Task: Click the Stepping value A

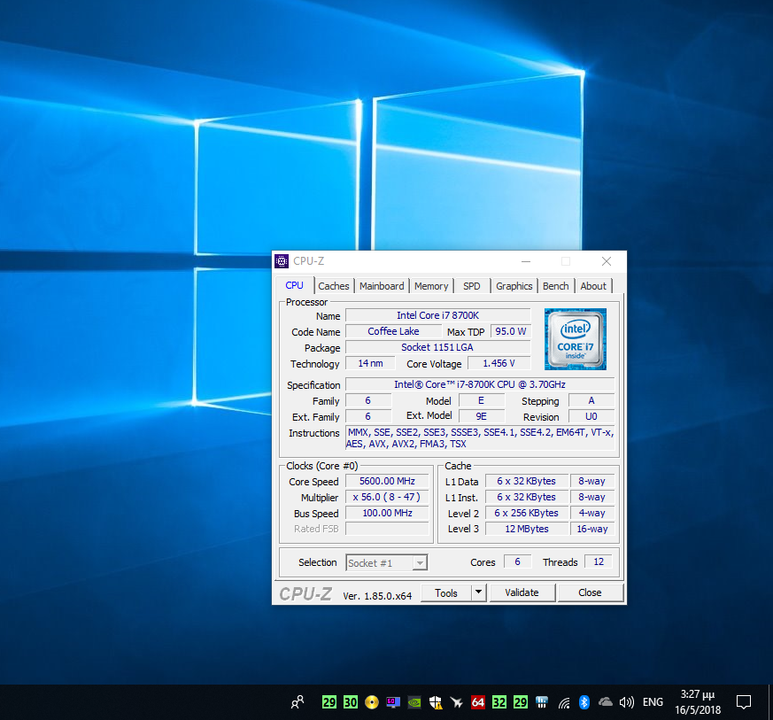Action: 592,400
